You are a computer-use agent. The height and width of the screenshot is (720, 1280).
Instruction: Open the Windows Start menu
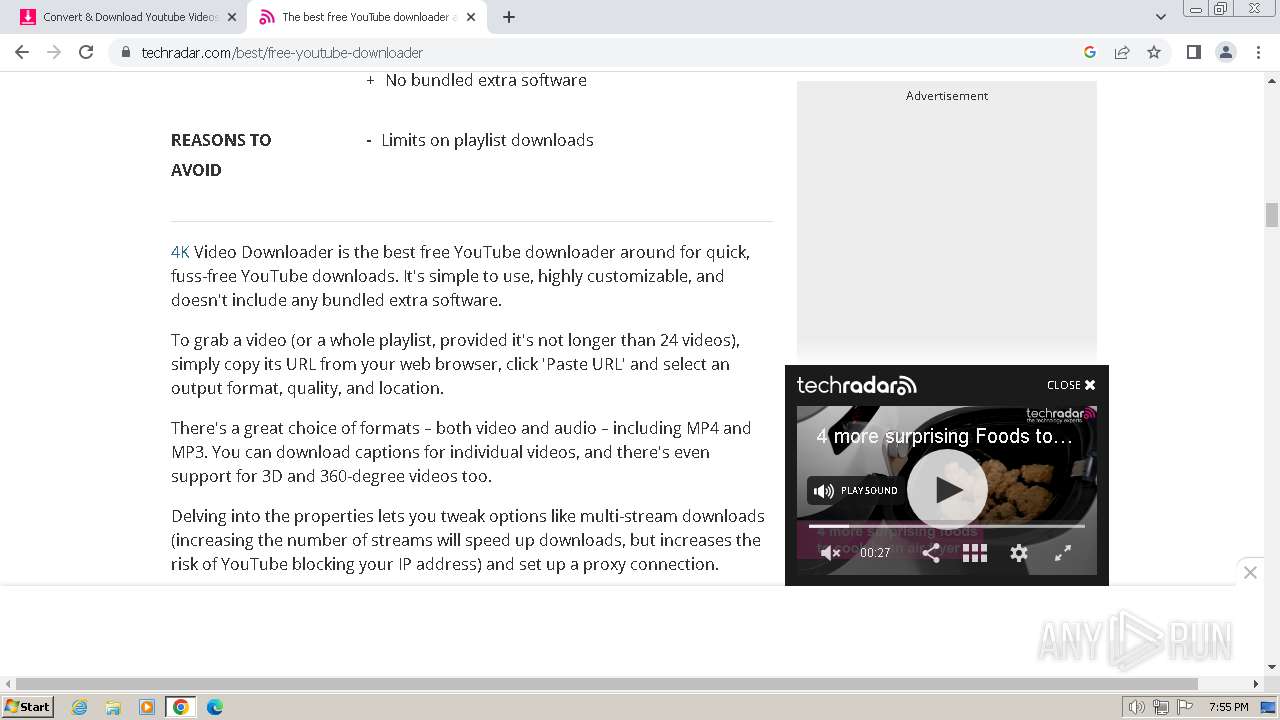28,707
